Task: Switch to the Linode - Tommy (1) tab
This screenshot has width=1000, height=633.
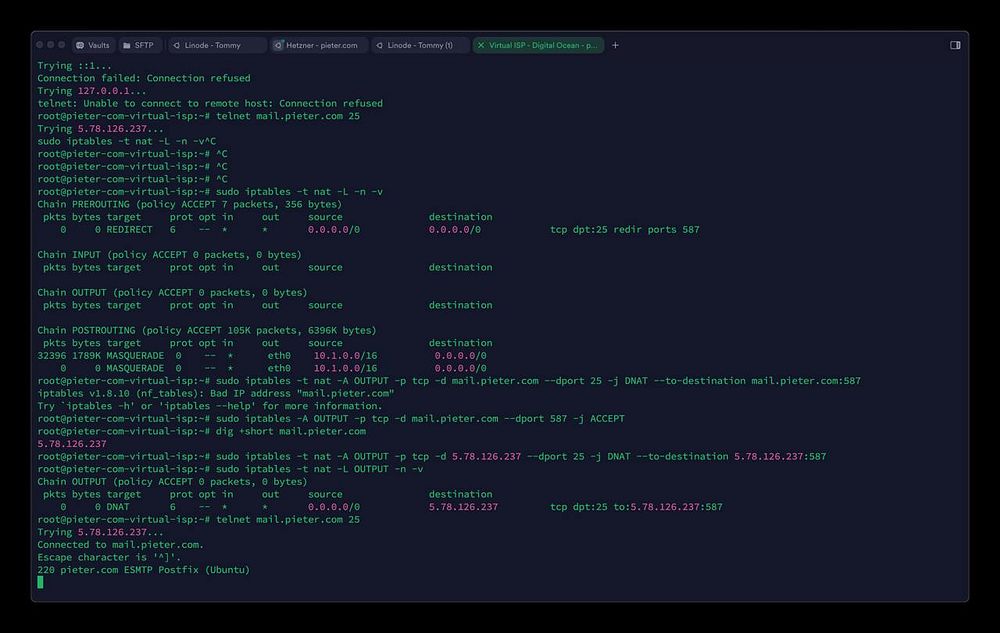Action: (x=420, y=45)
